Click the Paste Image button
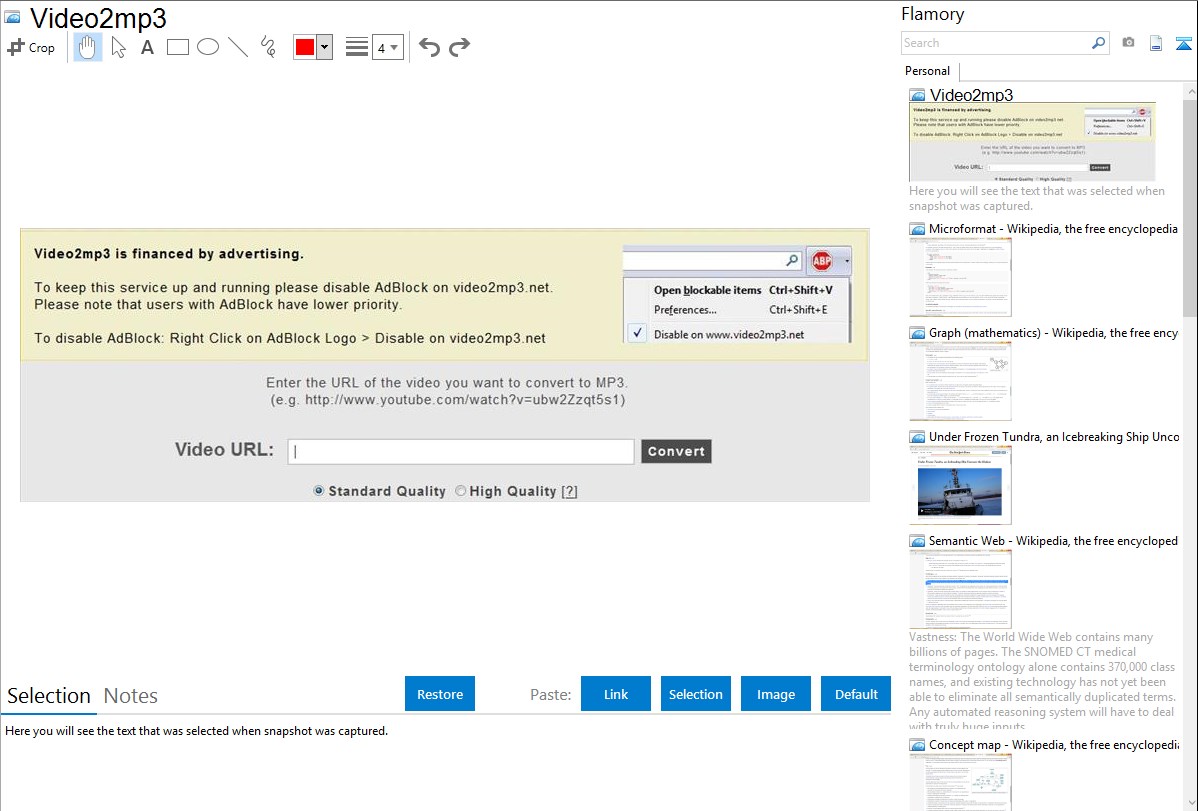This screenshot has height=811, width=1198. point(775,694)
